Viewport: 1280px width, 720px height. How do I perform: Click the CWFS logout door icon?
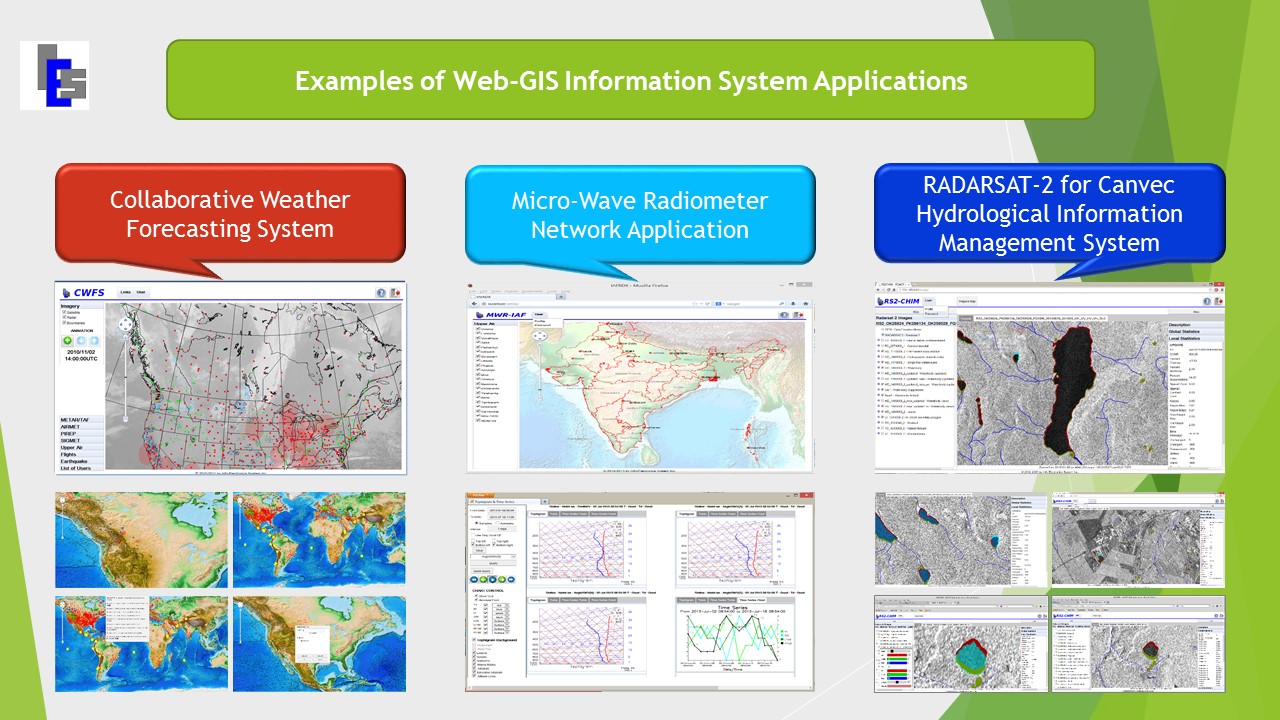point(396,293)
